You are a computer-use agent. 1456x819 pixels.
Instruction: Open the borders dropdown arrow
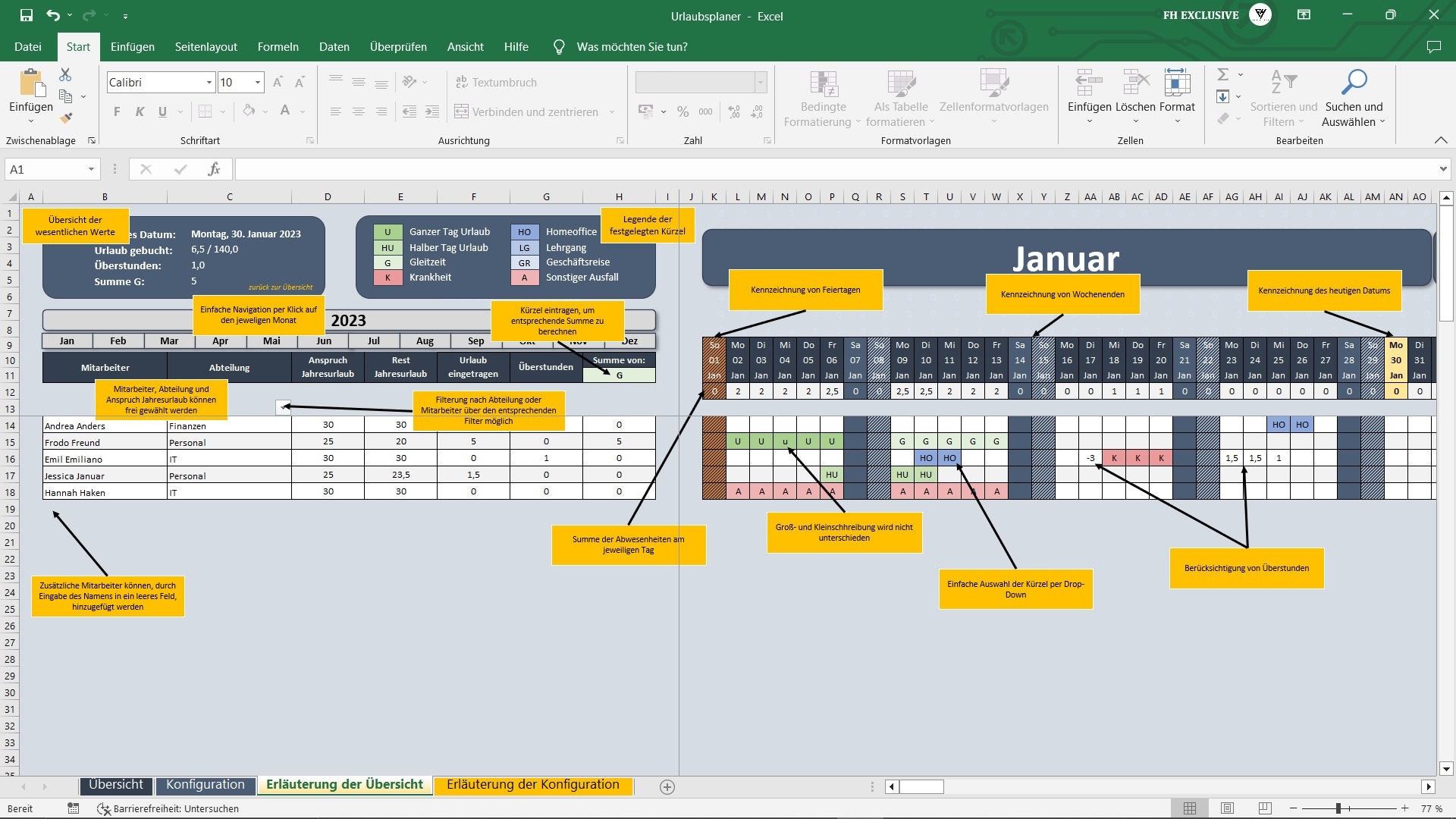pyautogui.click(x=221, y=111)
